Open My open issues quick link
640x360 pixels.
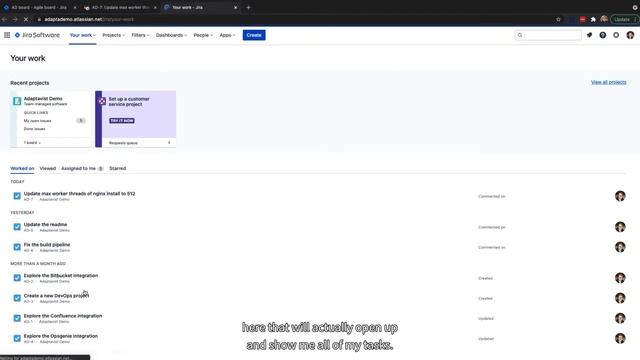pyautogui.click(x=38, y=121)
